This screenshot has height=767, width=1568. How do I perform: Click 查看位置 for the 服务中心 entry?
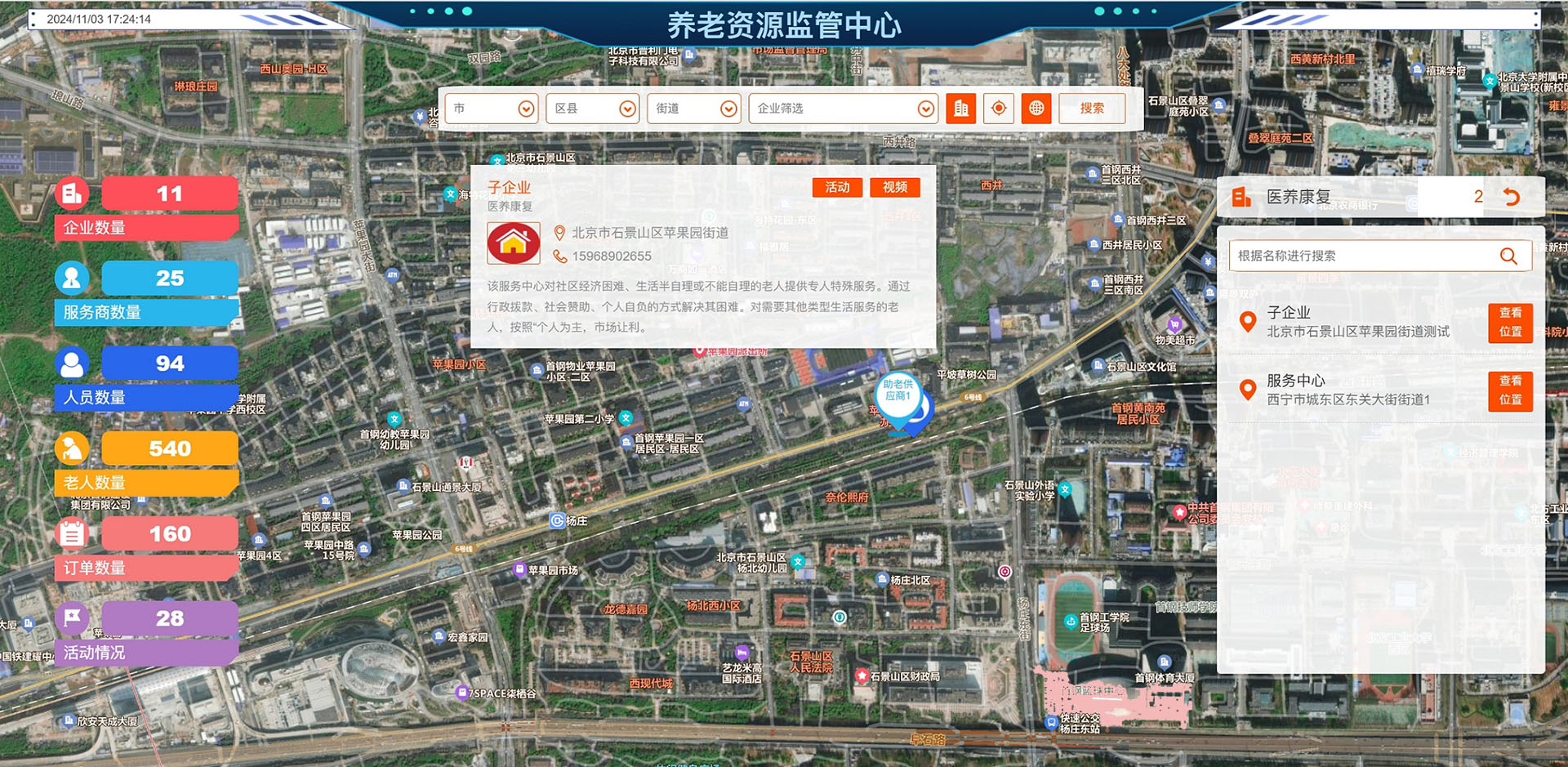click(x=1510, y=390)
